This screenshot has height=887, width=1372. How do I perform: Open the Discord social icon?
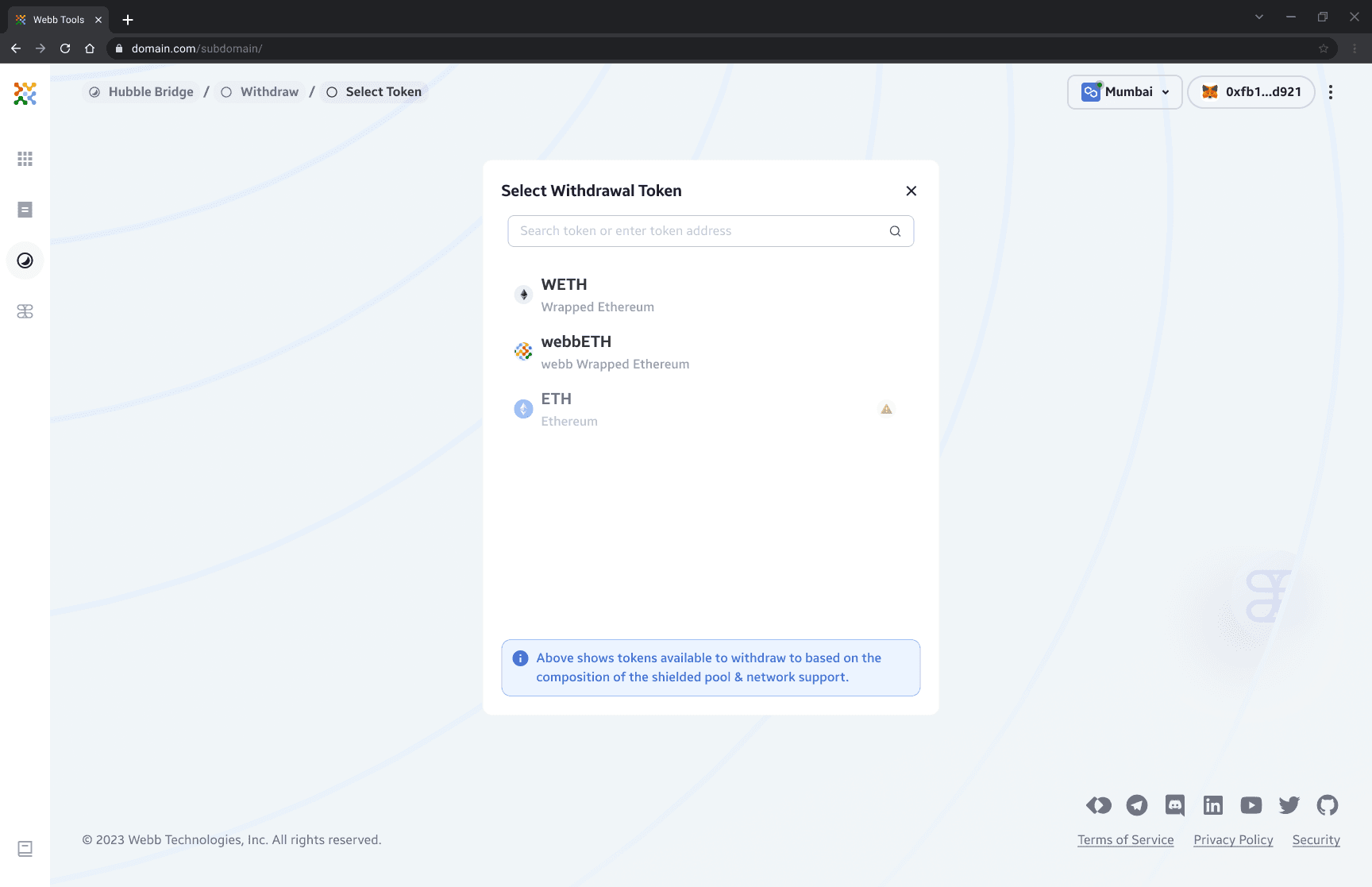[x=1175, y=805]
